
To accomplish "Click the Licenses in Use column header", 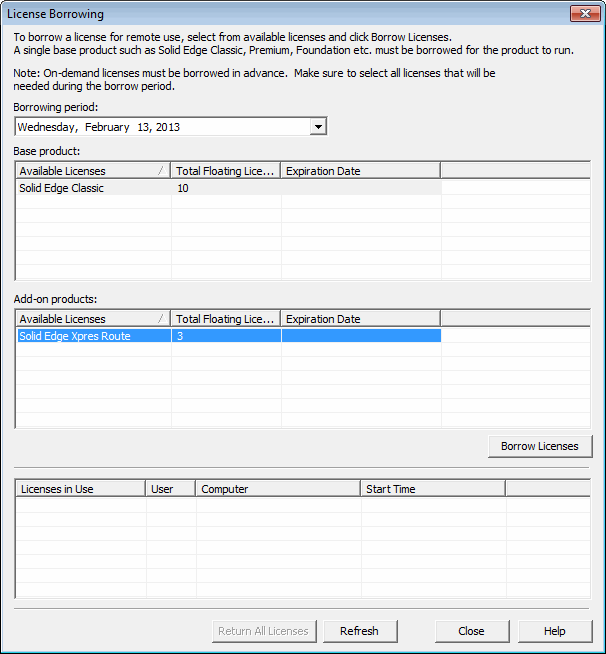I will click(80, 489).
